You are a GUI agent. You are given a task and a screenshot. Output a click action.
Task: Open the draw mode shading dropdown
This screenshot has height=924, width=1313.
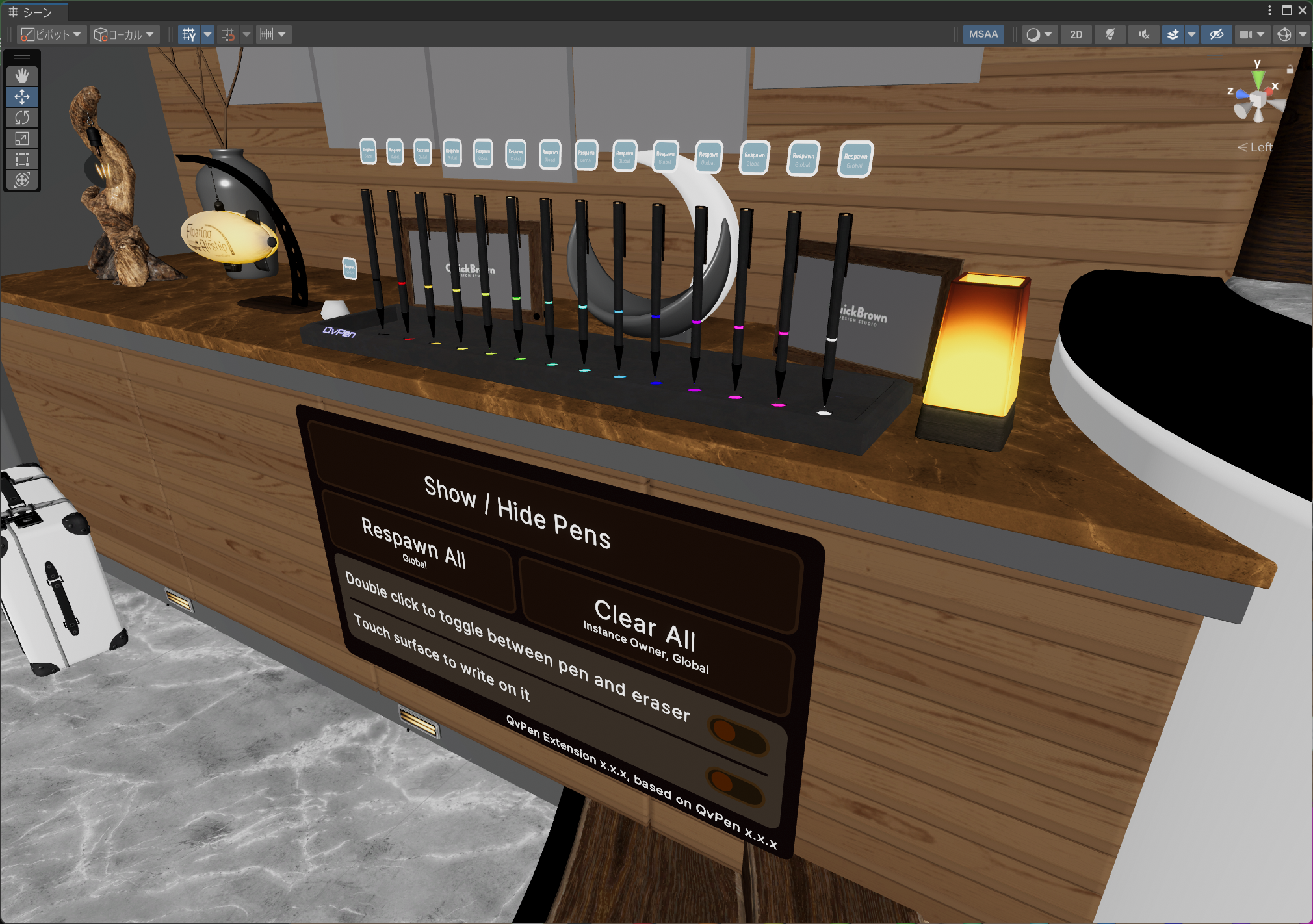pos(1039,34)
